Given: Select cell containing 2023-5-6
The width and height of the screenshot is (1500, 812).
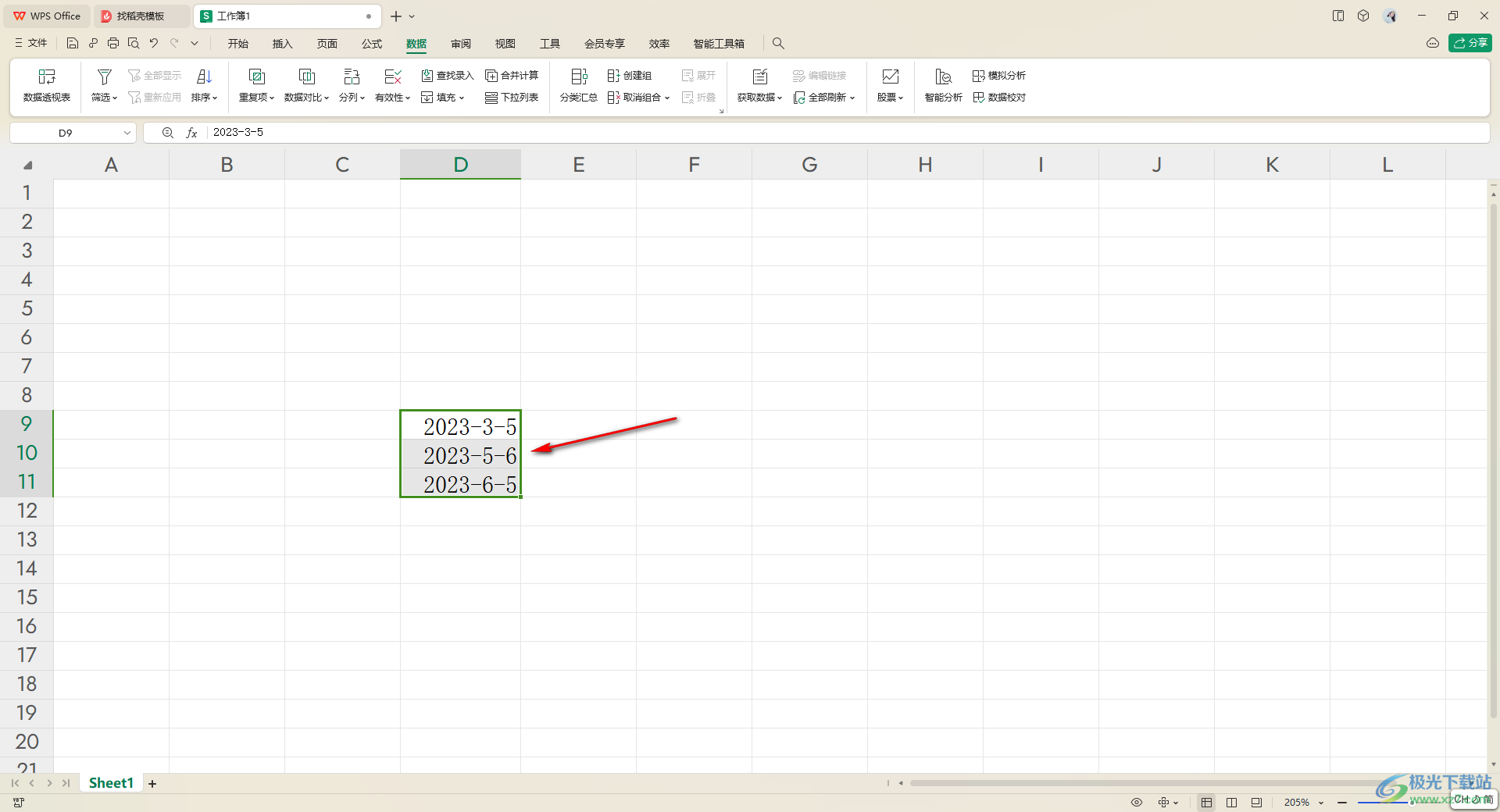Looking at the screenshot, I should coord(461,454).
